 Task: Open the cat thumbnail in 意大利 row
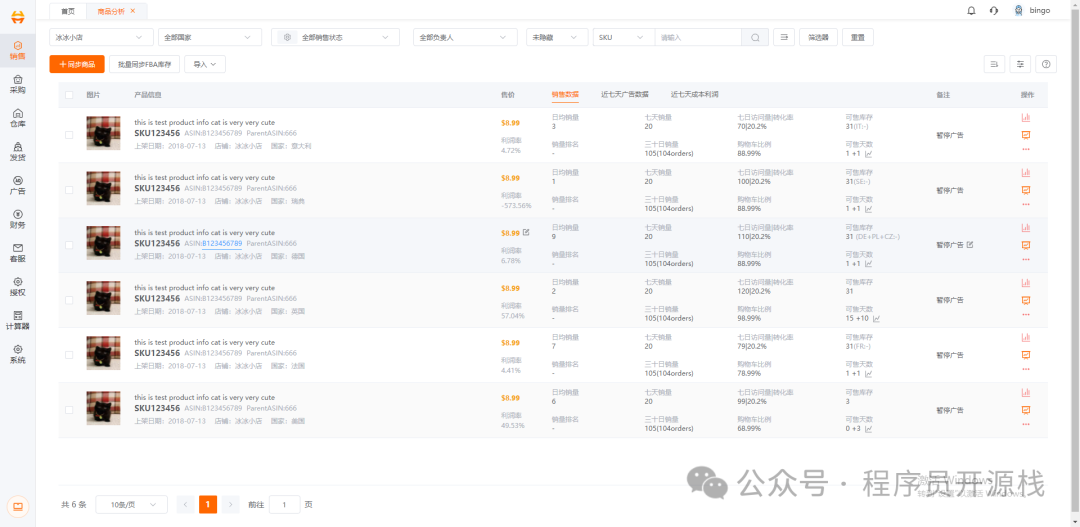point(103,133)
